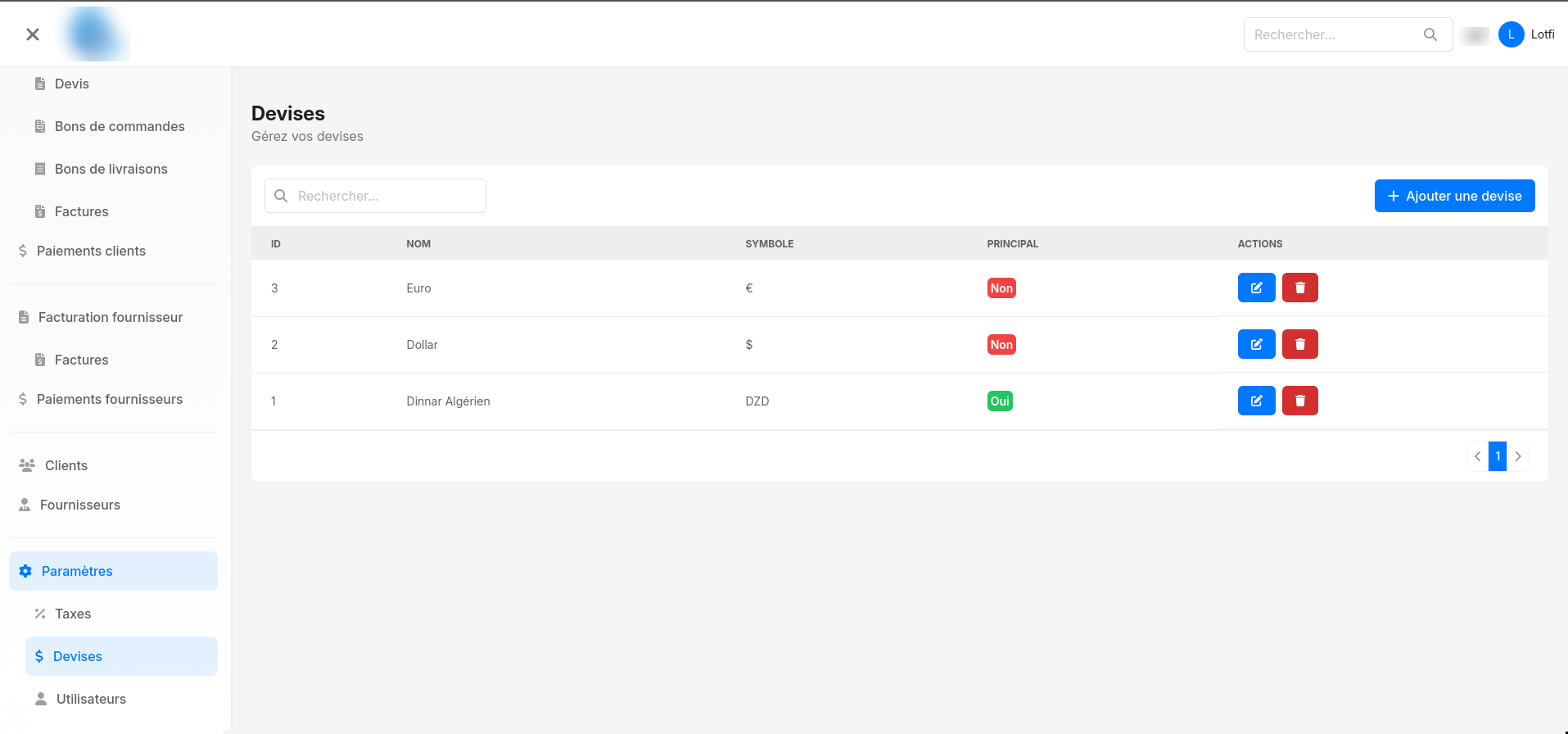Open Taxes settings page
This screenshot has height=734, width=1568.
73,614
